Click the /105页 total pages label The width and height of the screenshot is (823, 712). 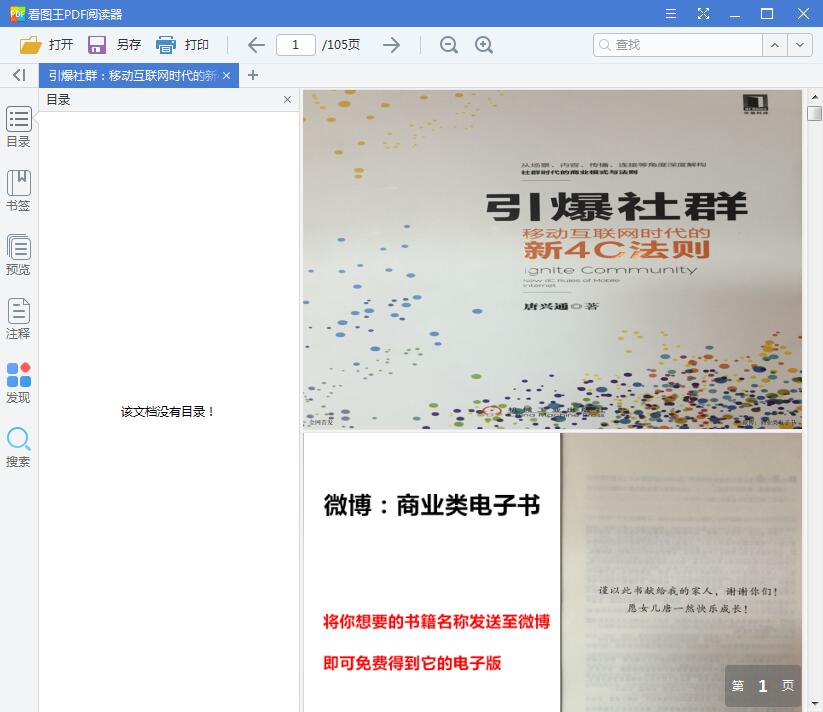tap(341, 45)
